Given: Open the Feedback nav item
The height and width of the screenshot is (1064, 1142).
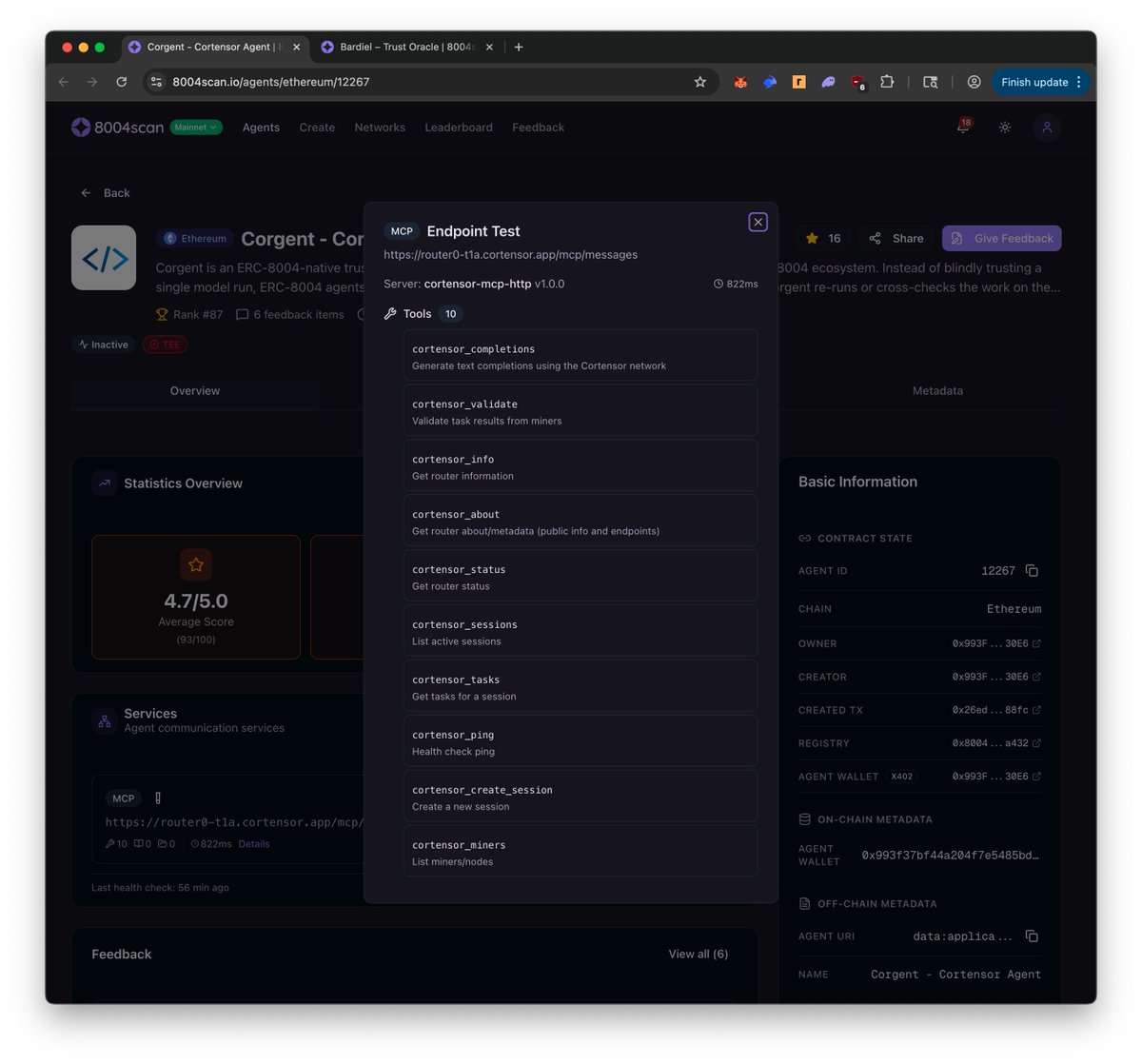Looking at the screenshot, I should (538, 128).
